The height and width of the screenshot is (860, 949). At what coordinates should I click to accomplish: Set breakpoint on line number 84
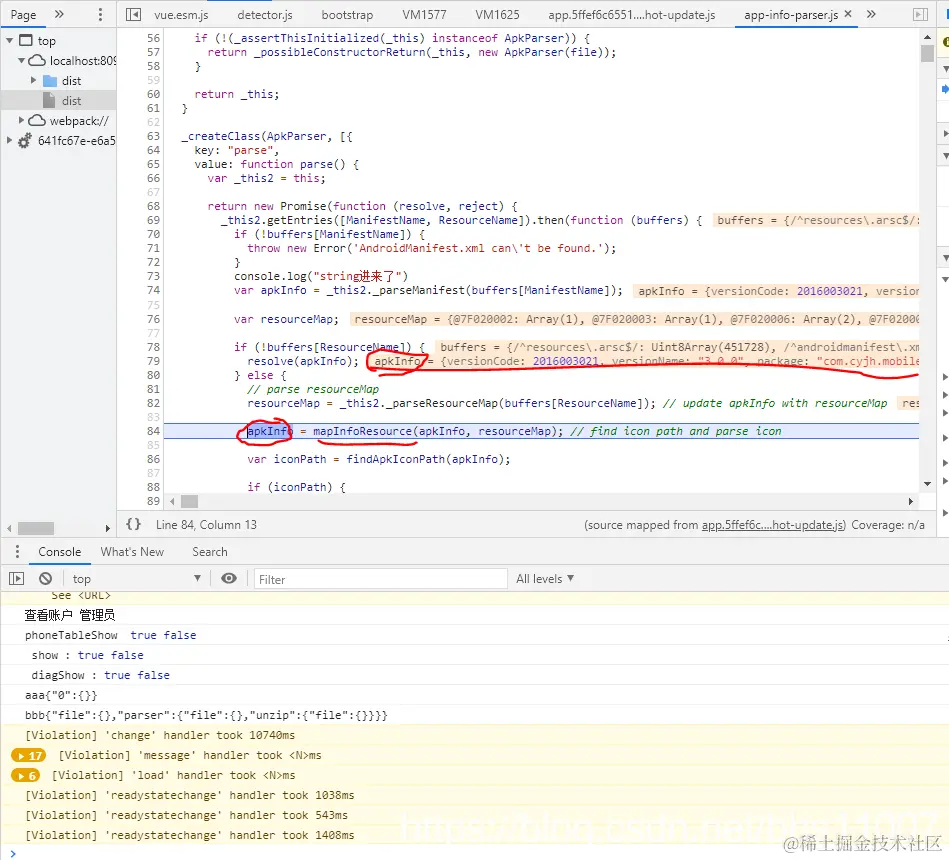pos(153,431)
